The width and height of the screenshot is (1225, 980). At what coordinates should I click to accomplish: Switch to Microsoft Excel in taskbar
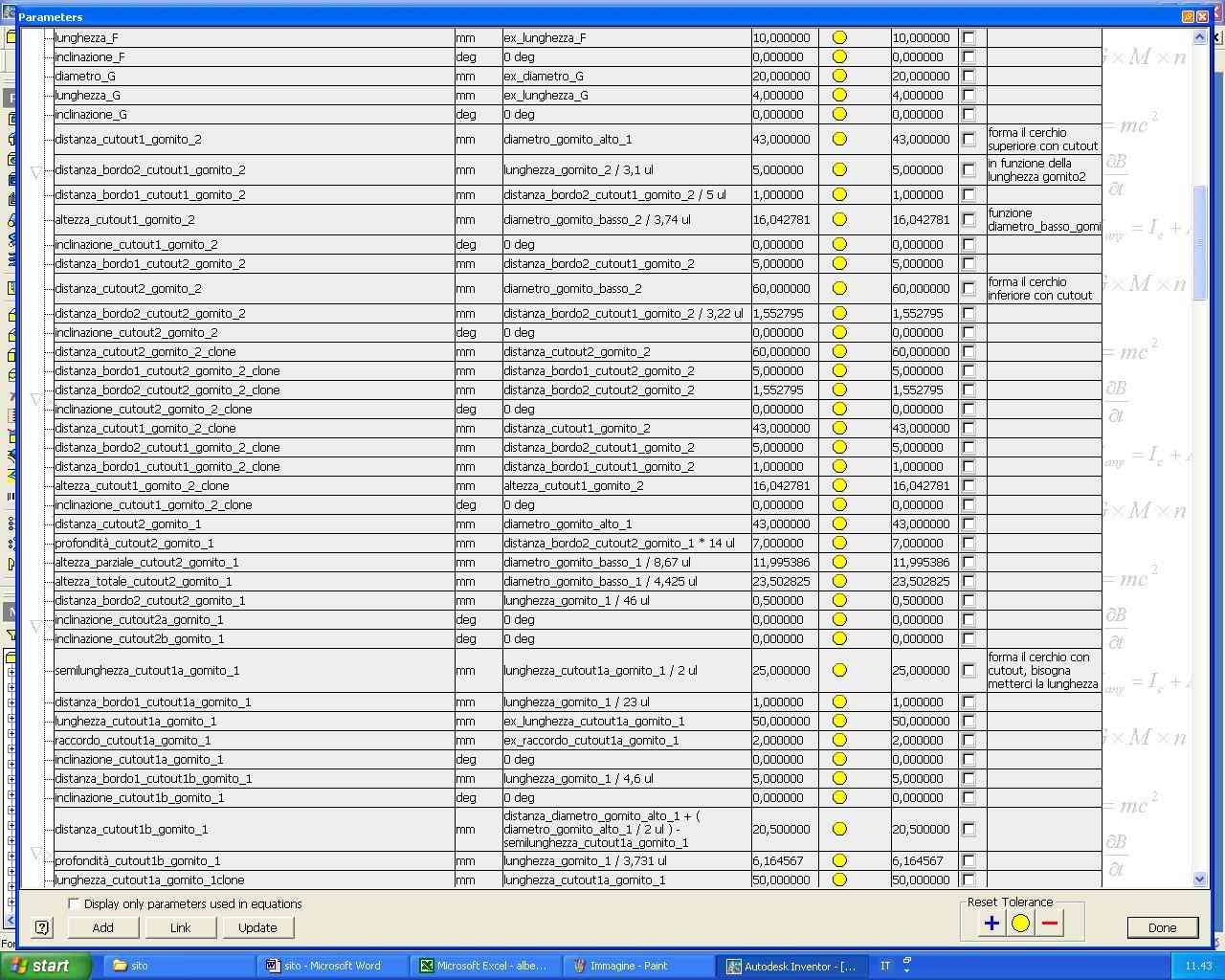click(484, 966)
